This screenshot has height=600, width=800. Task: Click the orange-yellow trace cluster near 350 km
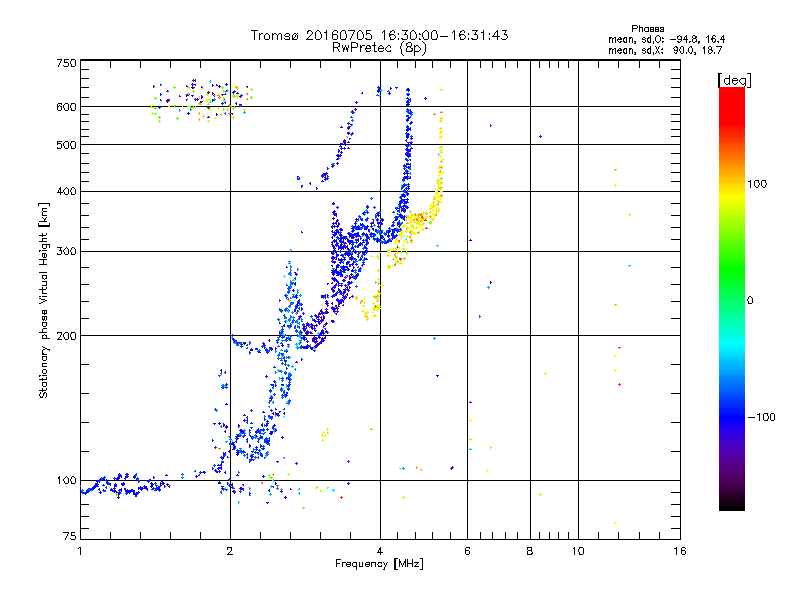(418, 222)
